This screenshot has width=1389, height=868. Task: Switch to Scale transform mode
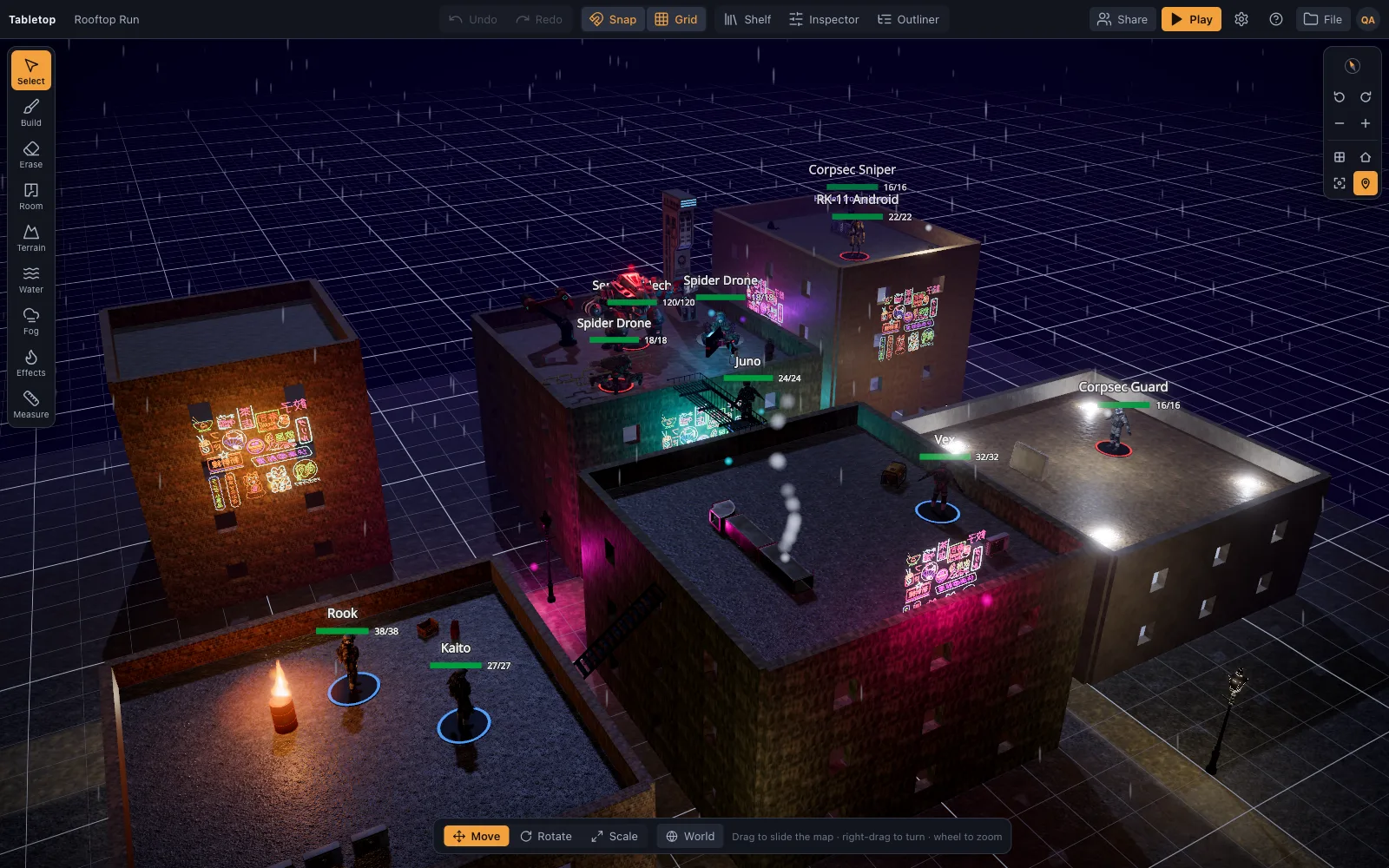(615, 837)
